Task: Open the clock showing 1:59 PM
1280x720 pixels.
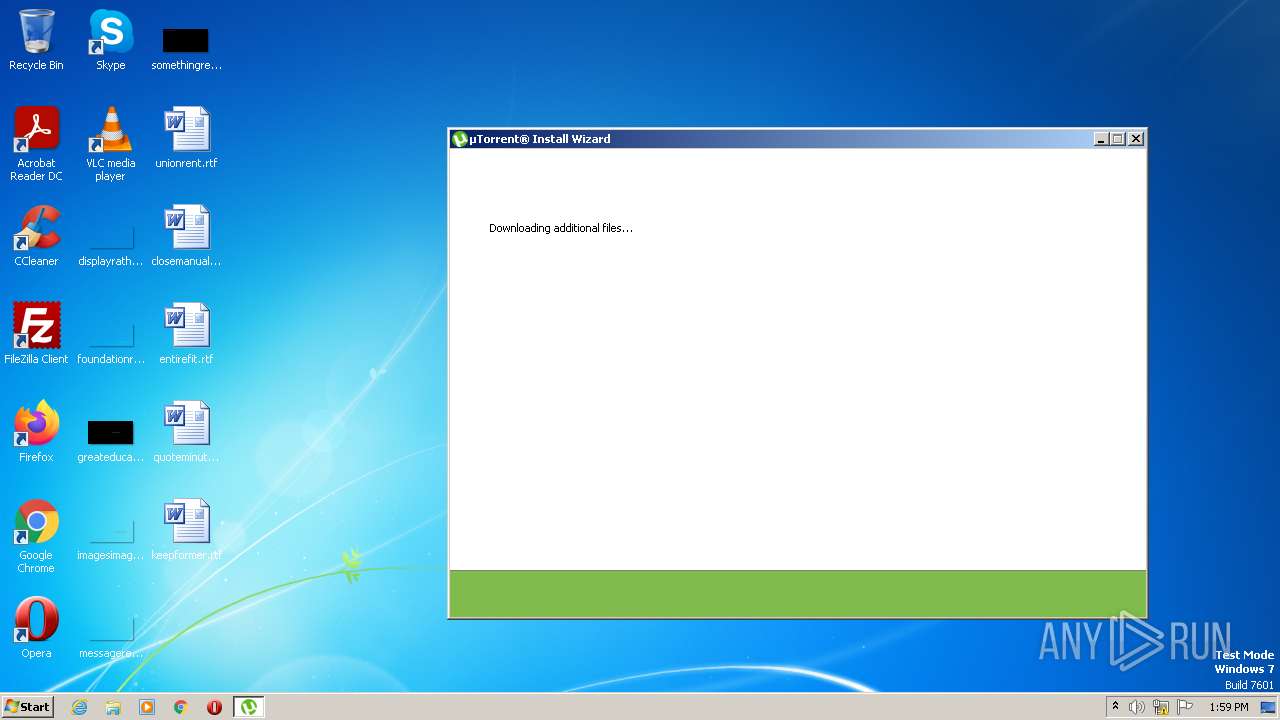Action: click(1229, 707)
